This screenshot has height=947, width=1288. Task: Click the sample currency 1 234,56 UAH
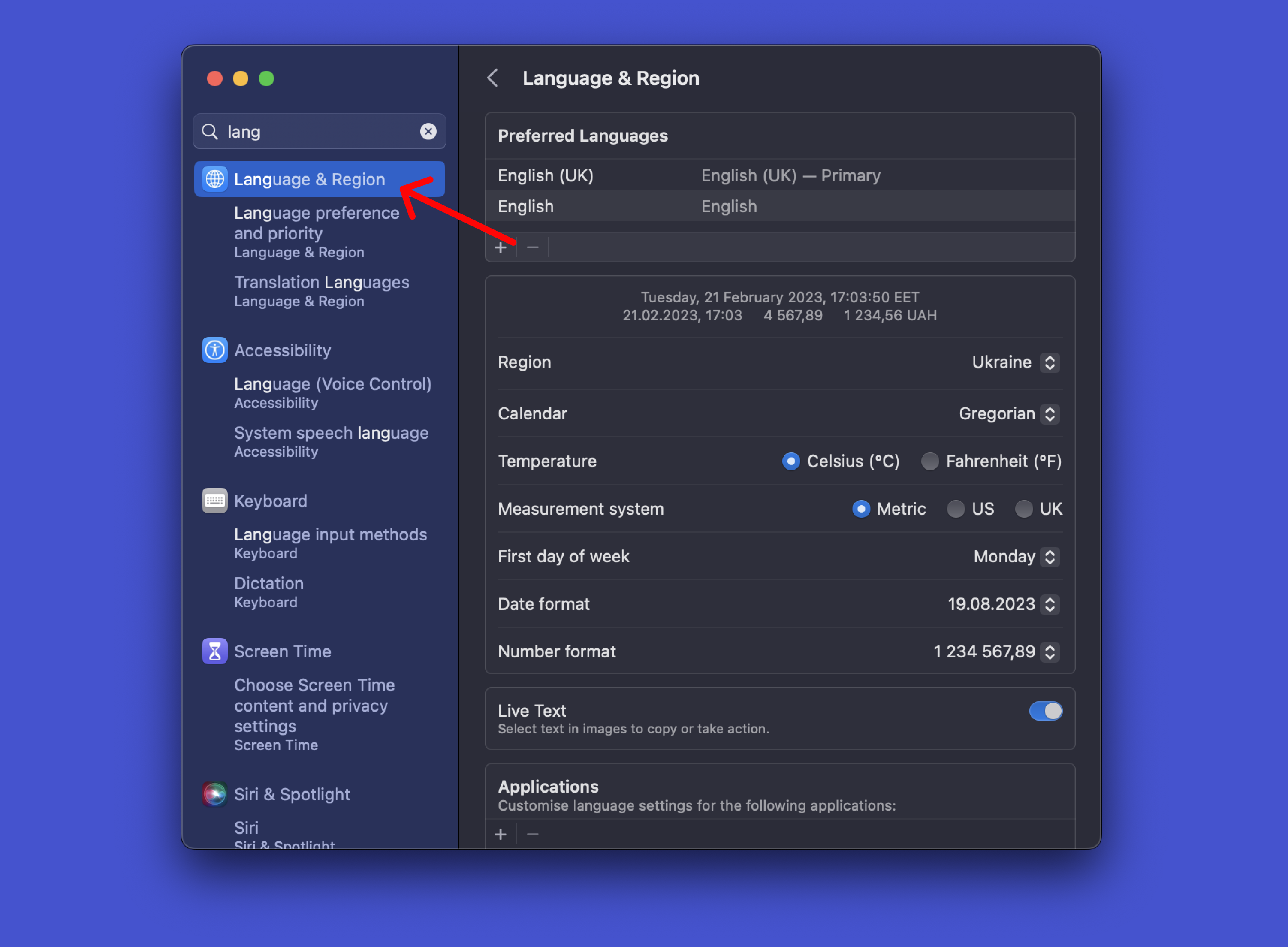click(890, 315)
